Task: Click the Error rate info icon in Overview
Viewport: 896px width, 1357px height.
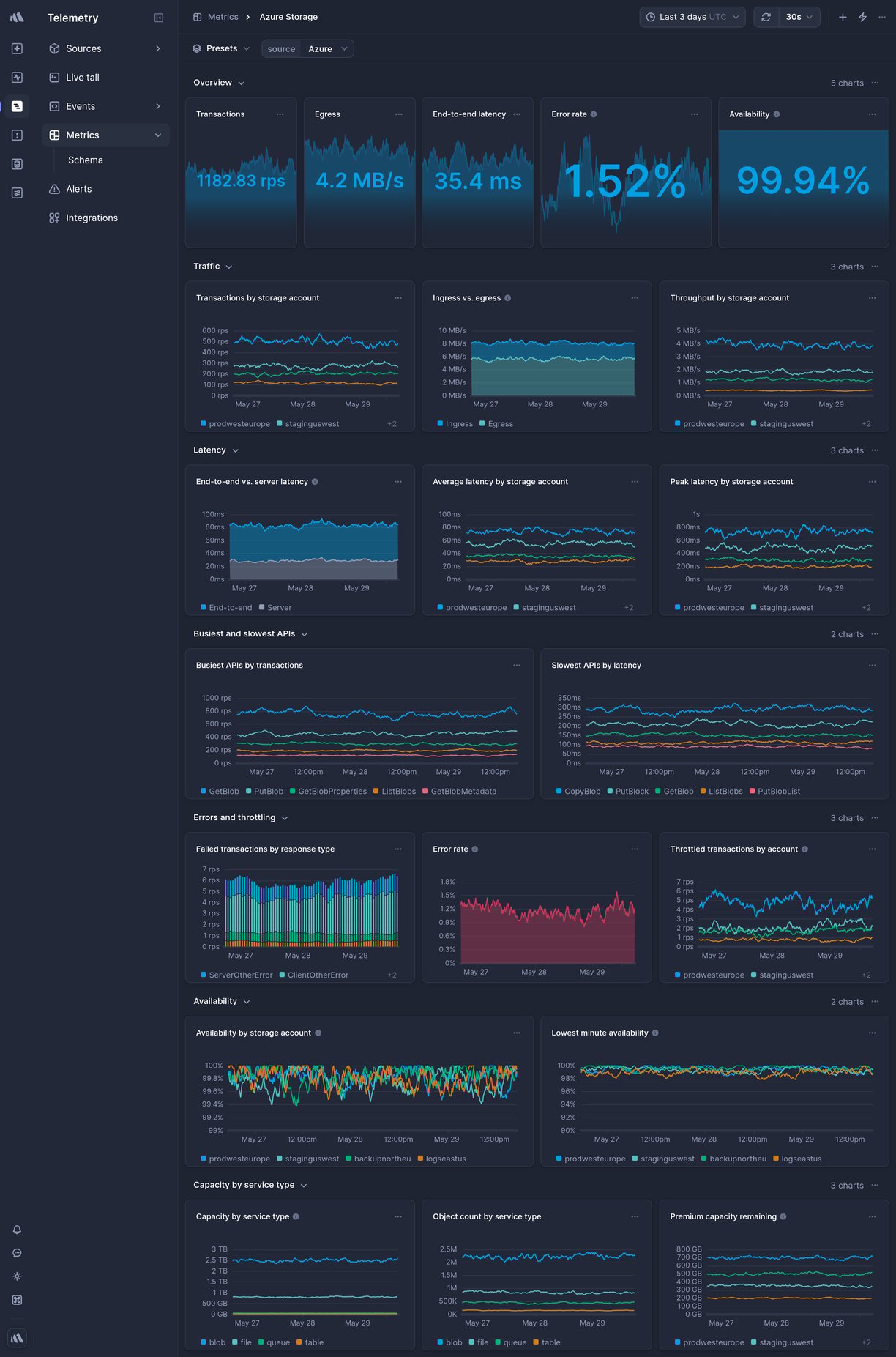Action: coord(594,114)
